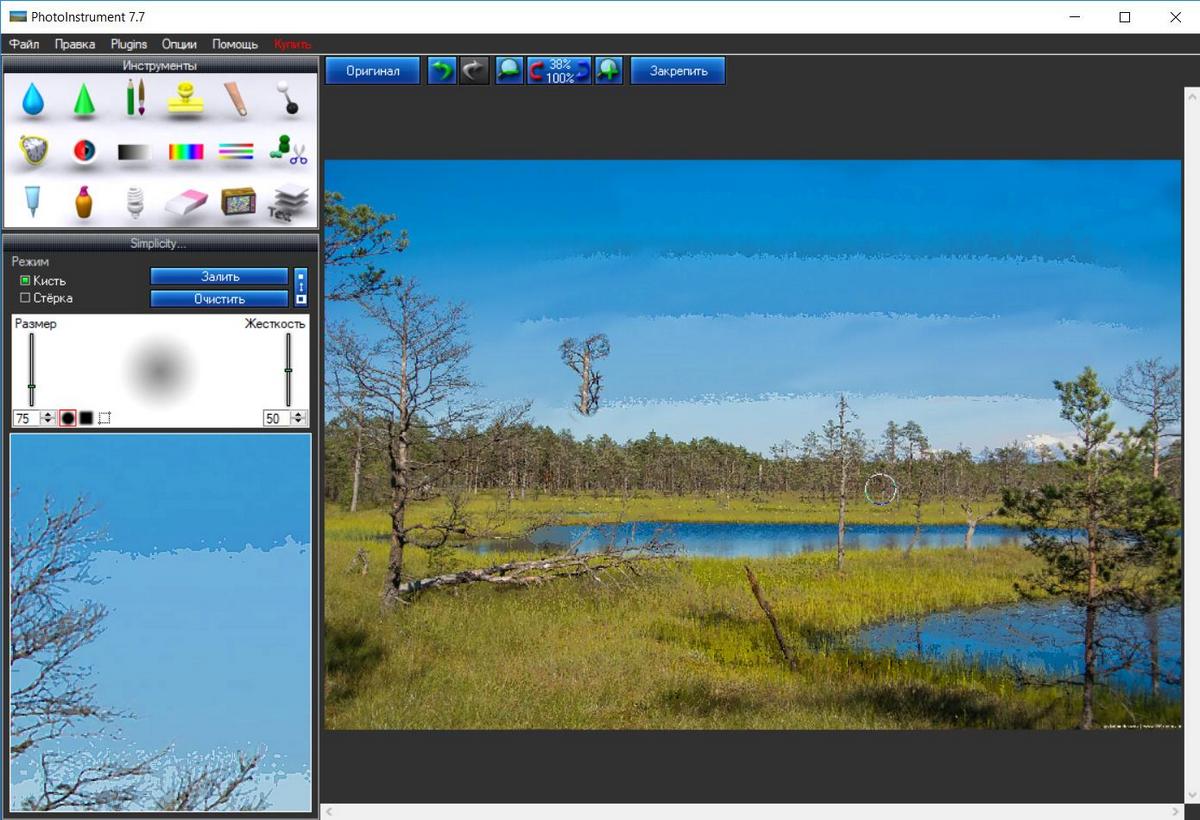Zoom in with the magnifier plus icon
Viewport: 1200px width, 820px height.
[609, 71]
